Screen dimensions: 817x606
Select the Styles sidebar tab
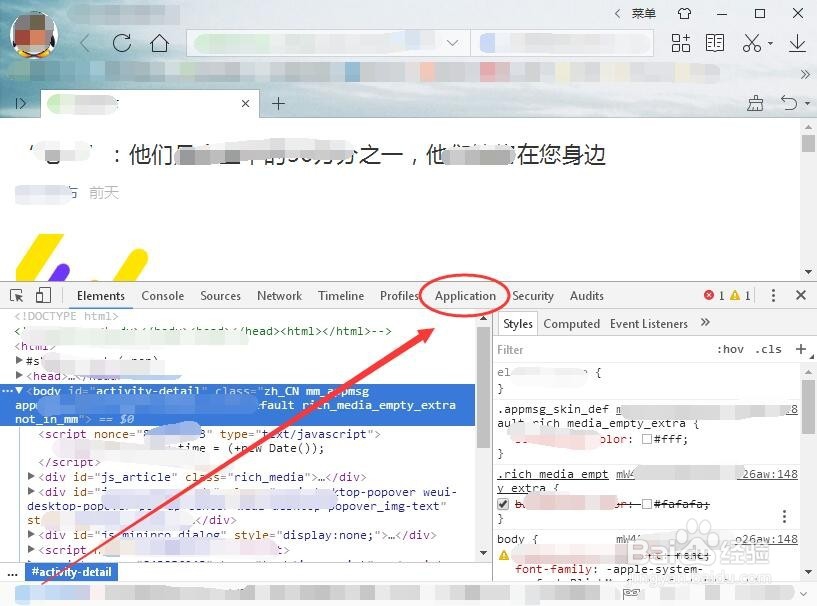[x=518, y=324]
